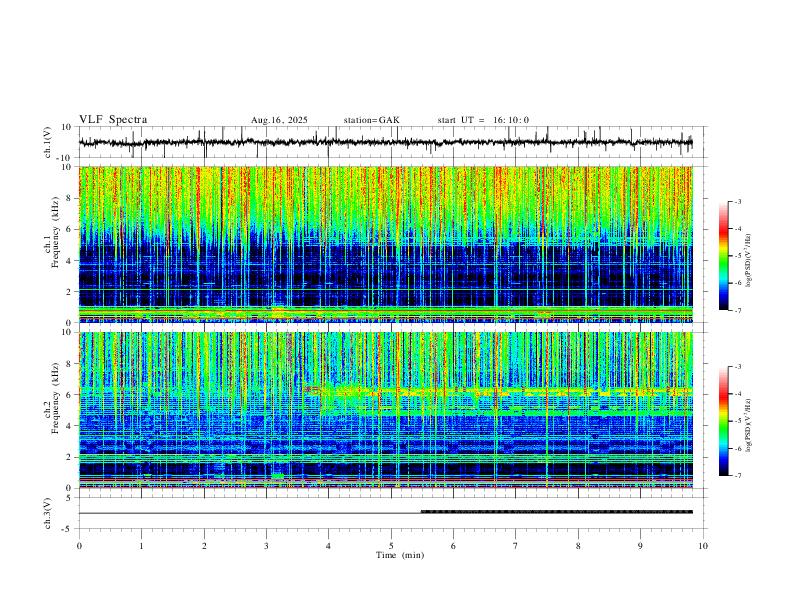This screenshot has height=612, width=792.
Task: Click time axis tick label '5'
Action: pyautogui.click(x=391, y=546)
